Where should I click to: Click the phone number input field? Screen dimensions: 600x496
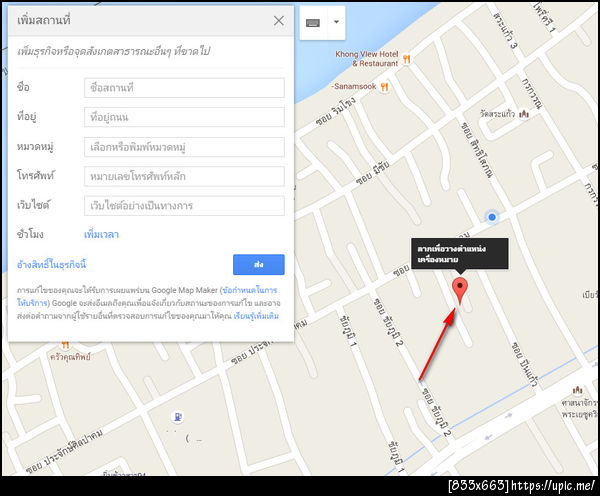pyautogui.click(x=184, y=176)
